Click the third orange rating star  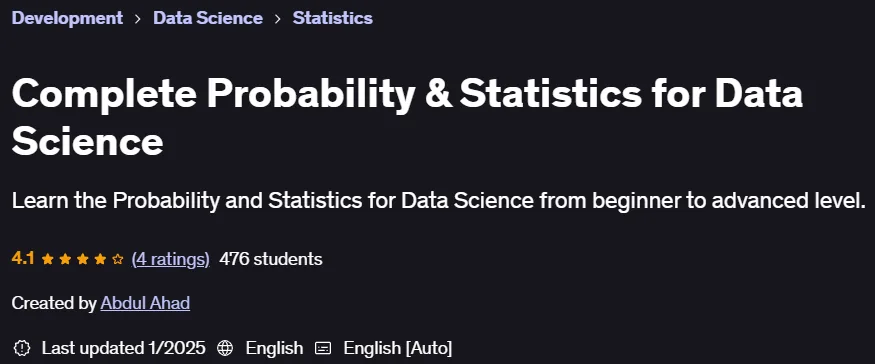83,260
